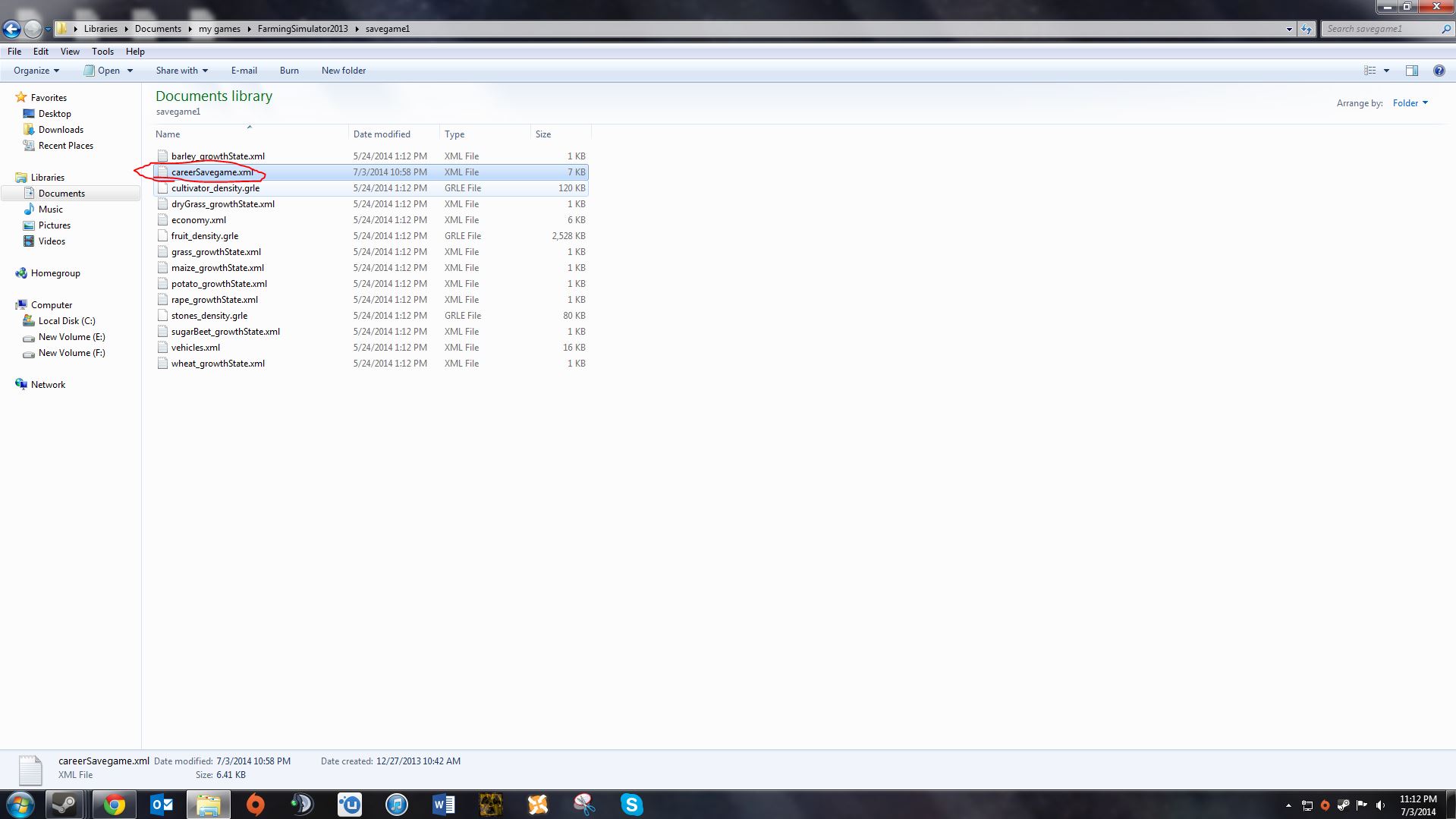The width and height of the screenshot is (1456, 819).
Task: Open the Snipping Tool from taskbar
Action: click(585, 804)
